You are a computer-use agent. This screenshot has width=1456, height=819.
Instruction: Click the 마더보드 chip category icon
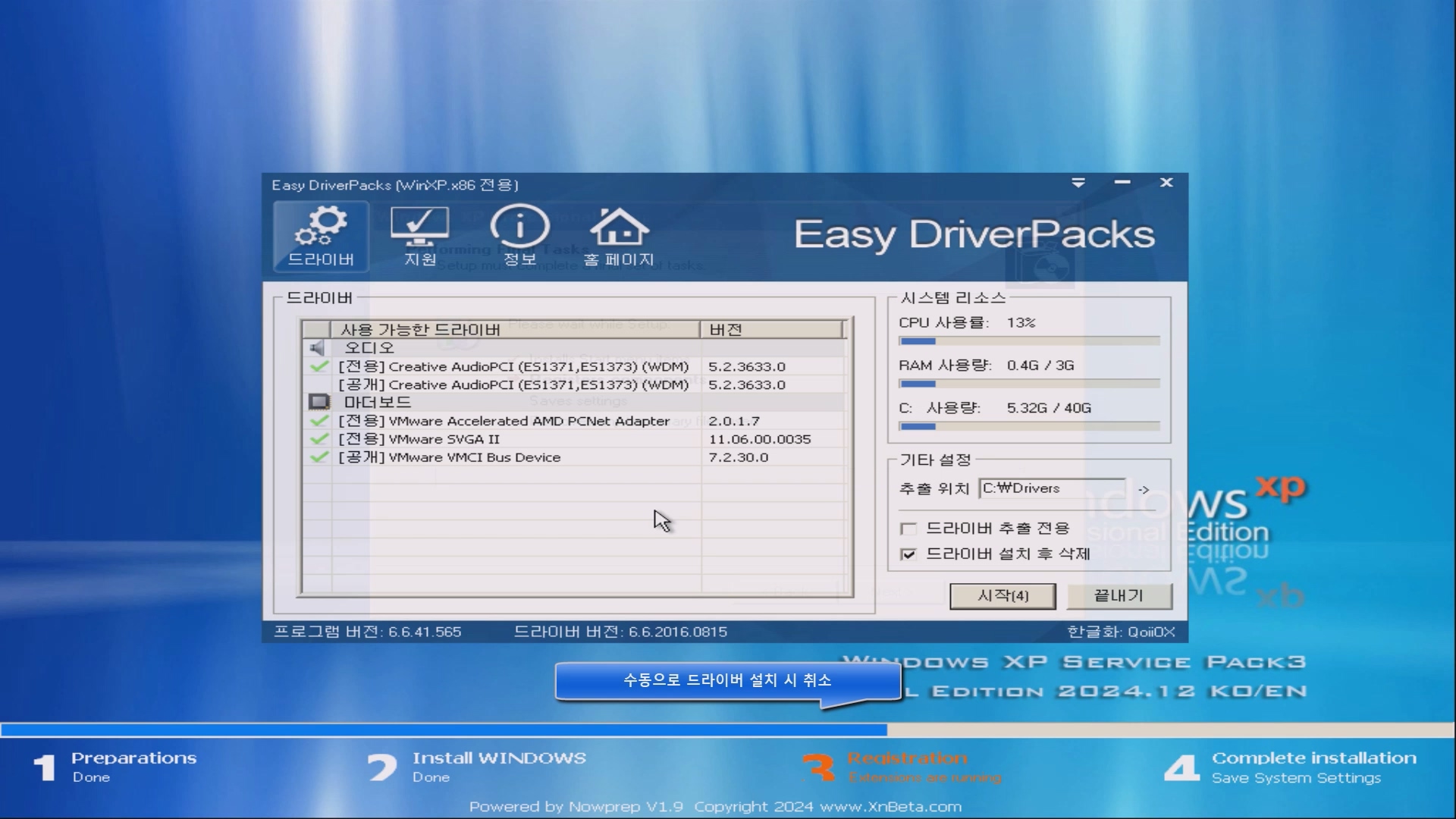pyautogui.click(x=318, y=402)
